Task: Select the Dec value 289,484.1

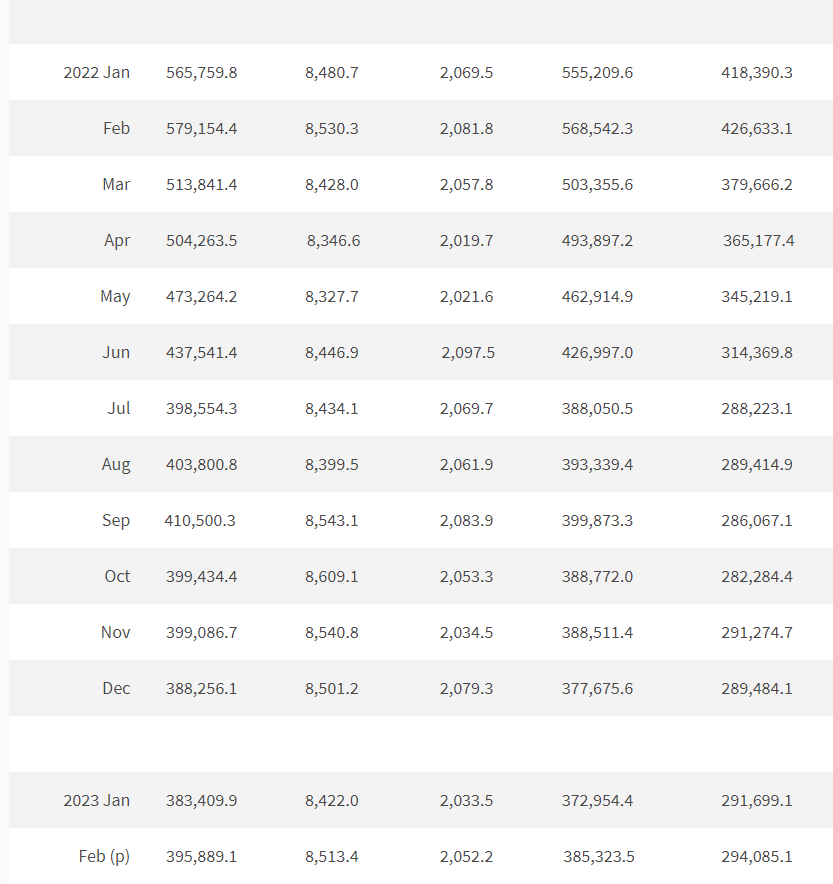Action: [756, 688]
